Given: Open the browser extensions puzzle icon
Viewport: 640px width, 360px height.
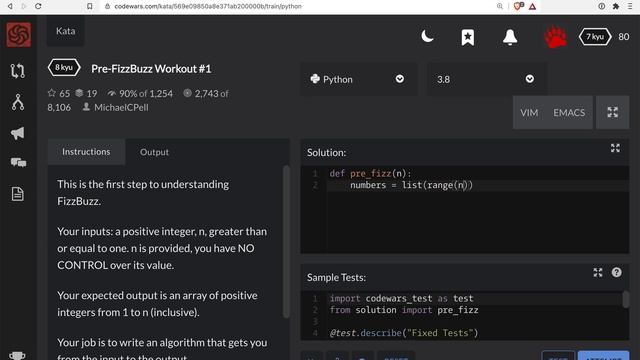Looking at the screenshot, I should click(x=616, y=6).
